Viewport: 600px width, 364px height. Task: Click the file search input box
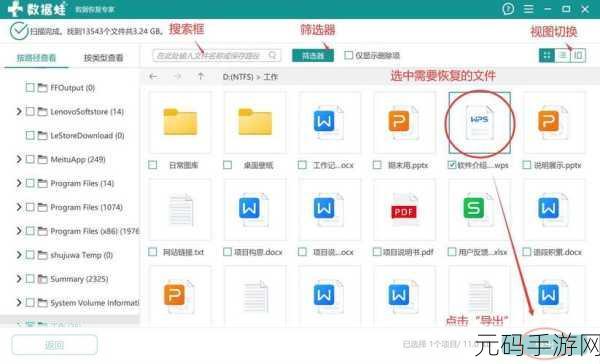[x=217, y=55]
